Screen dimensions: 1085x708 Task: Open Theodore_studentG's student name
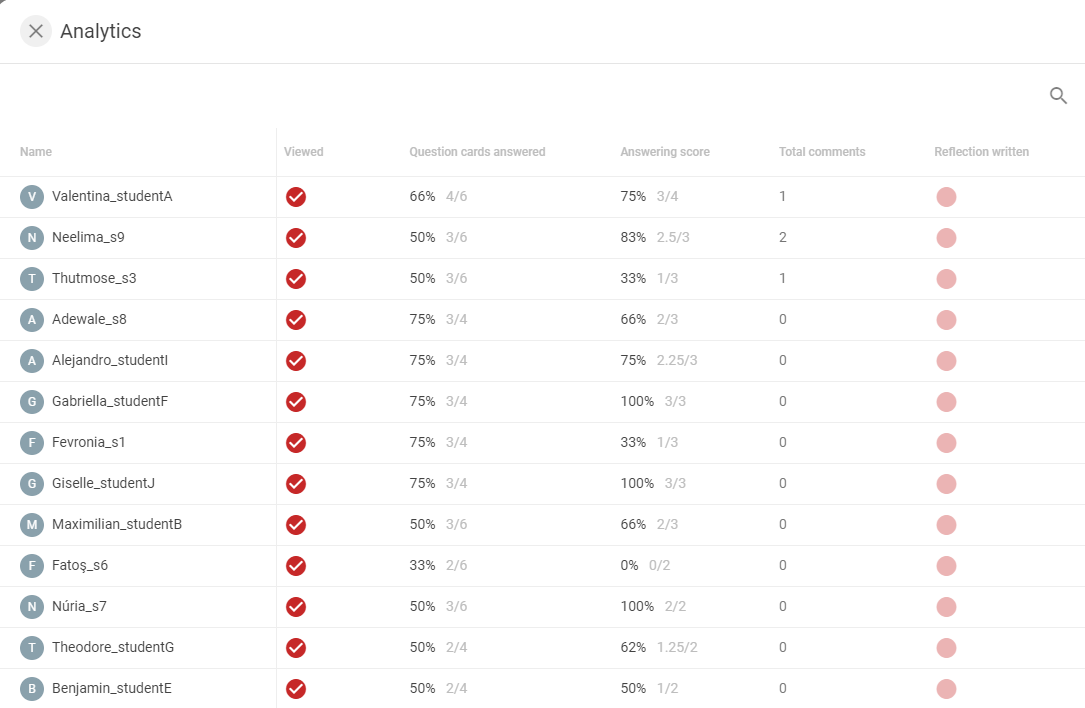pyautogui.click(x=113, y=646)
